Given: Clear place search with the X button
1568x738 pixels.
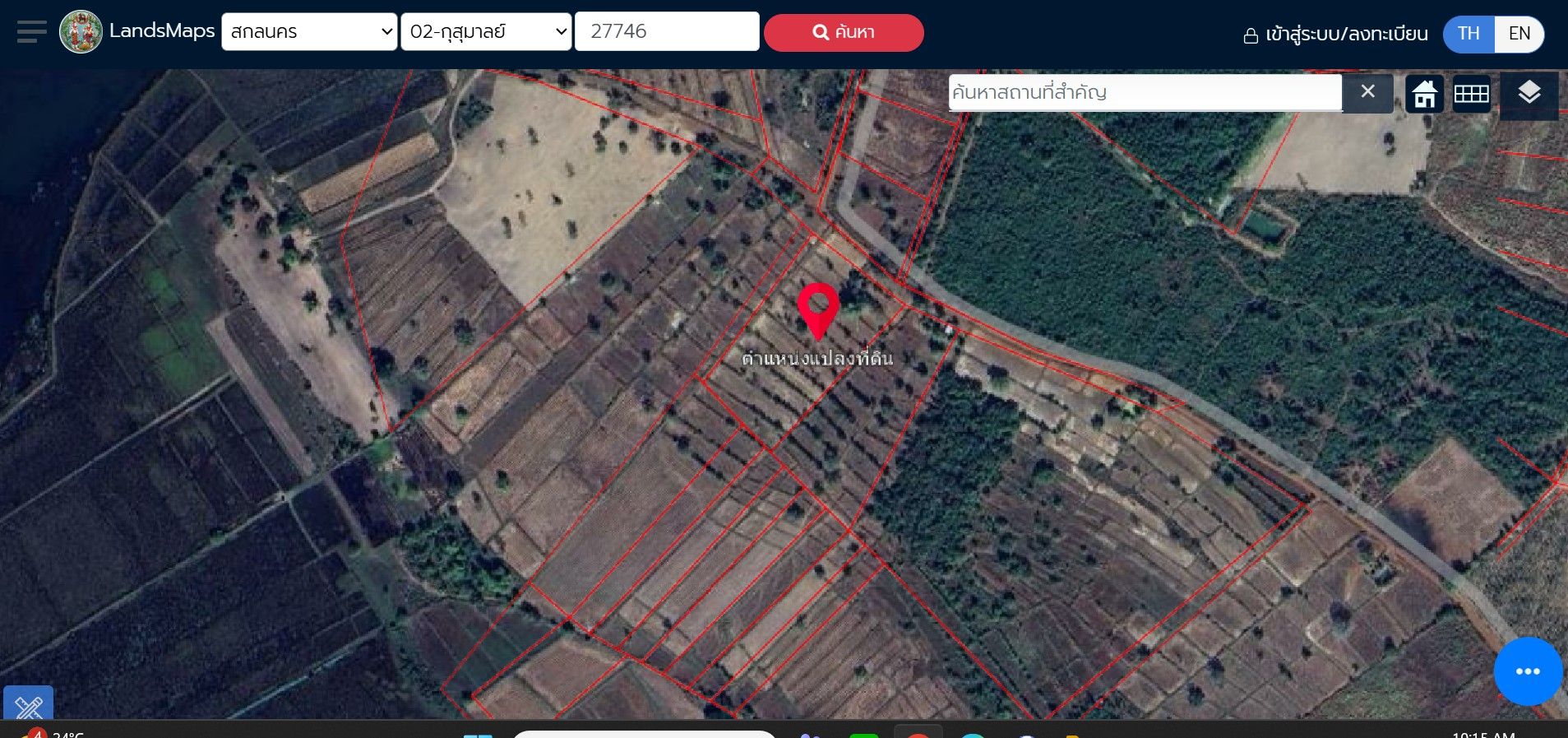Looking at the screenshot, I should coord(1367,92).
